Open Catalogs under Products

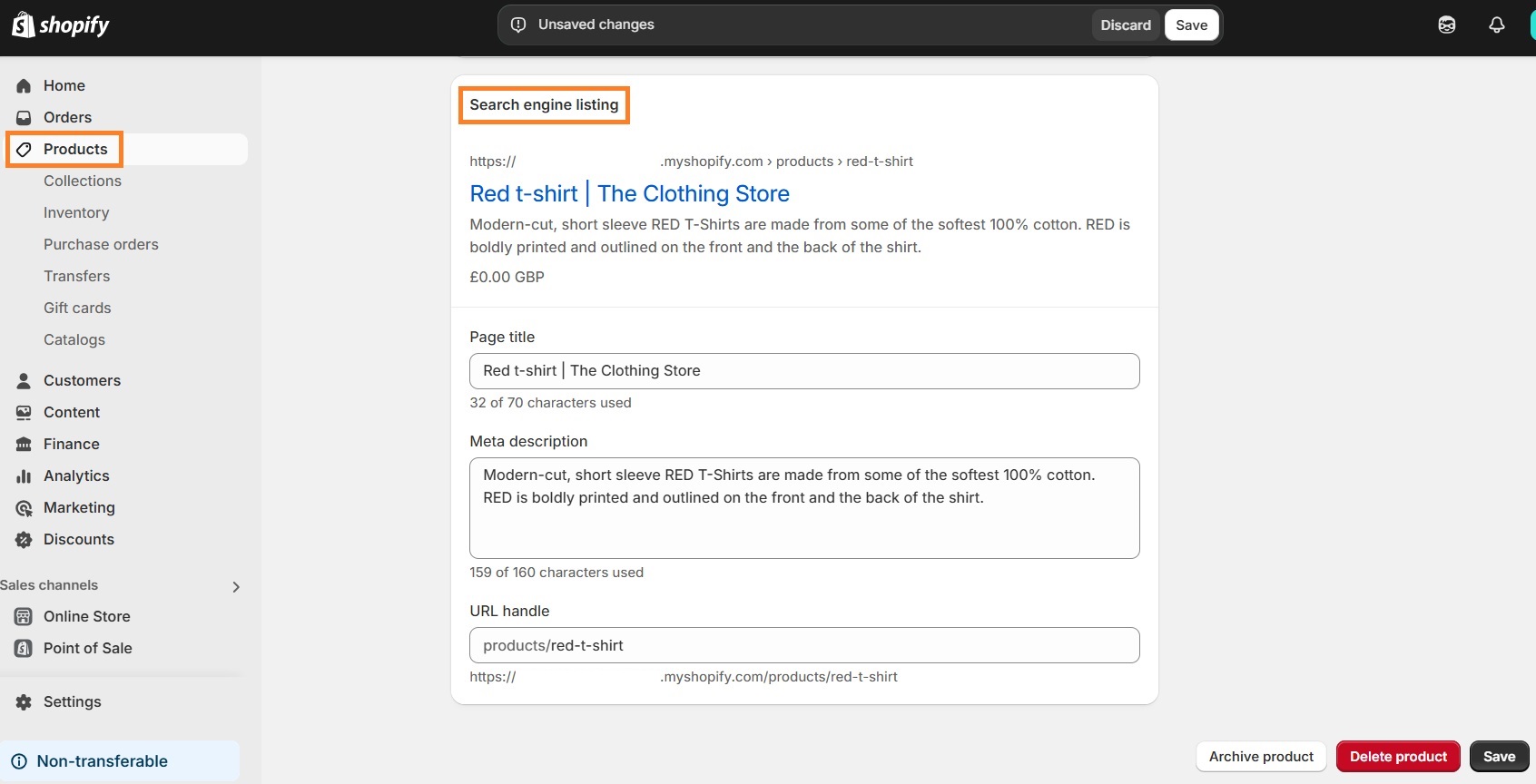pos(74,339)
